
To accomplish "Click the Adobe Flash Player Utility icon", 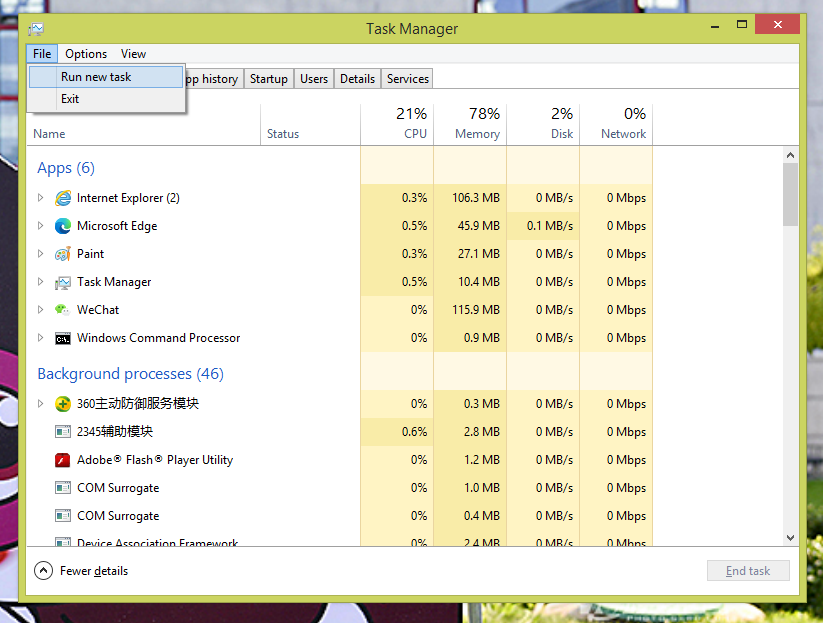I will coord(63,460).
